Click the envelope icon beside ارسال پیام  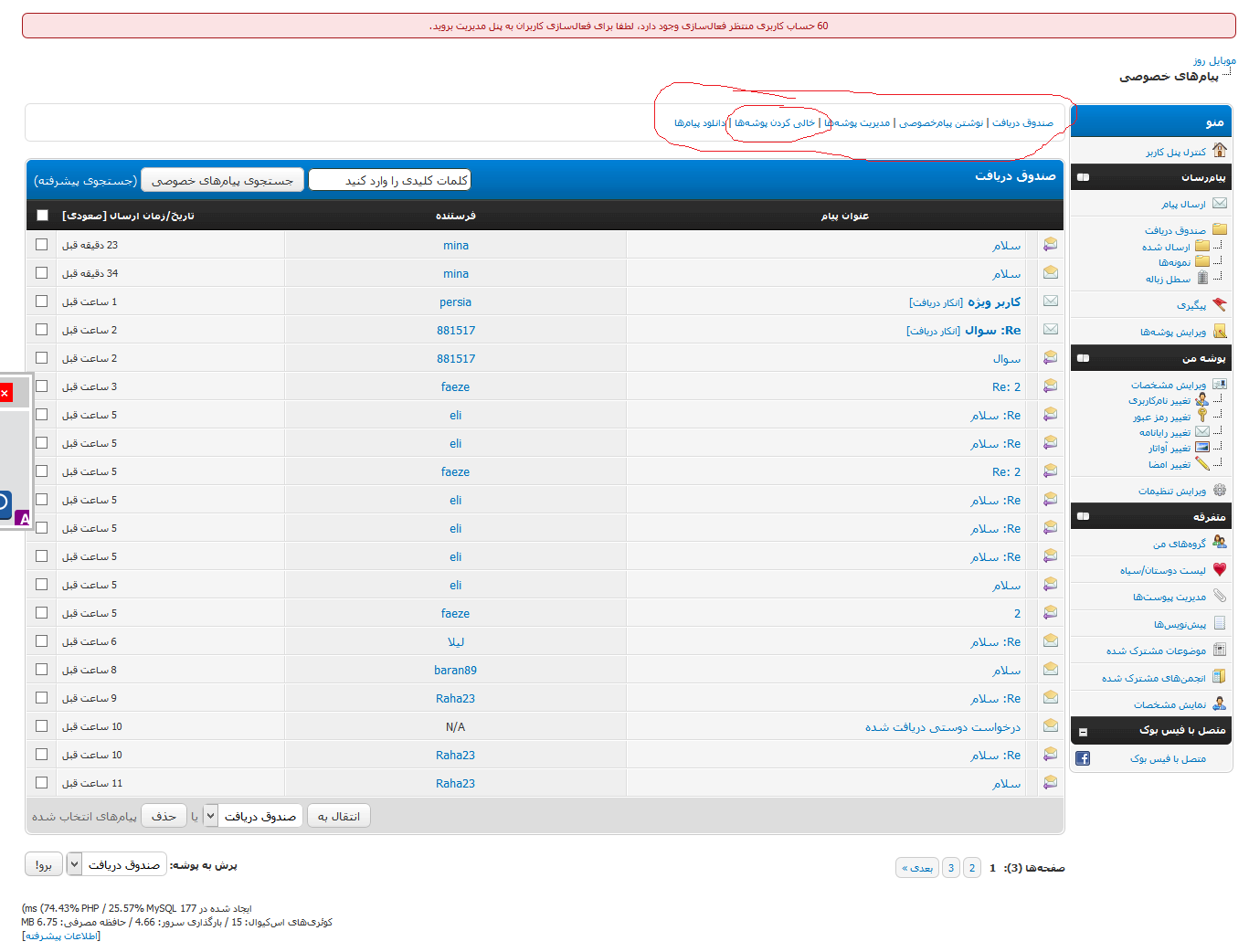click(1220, 204)
